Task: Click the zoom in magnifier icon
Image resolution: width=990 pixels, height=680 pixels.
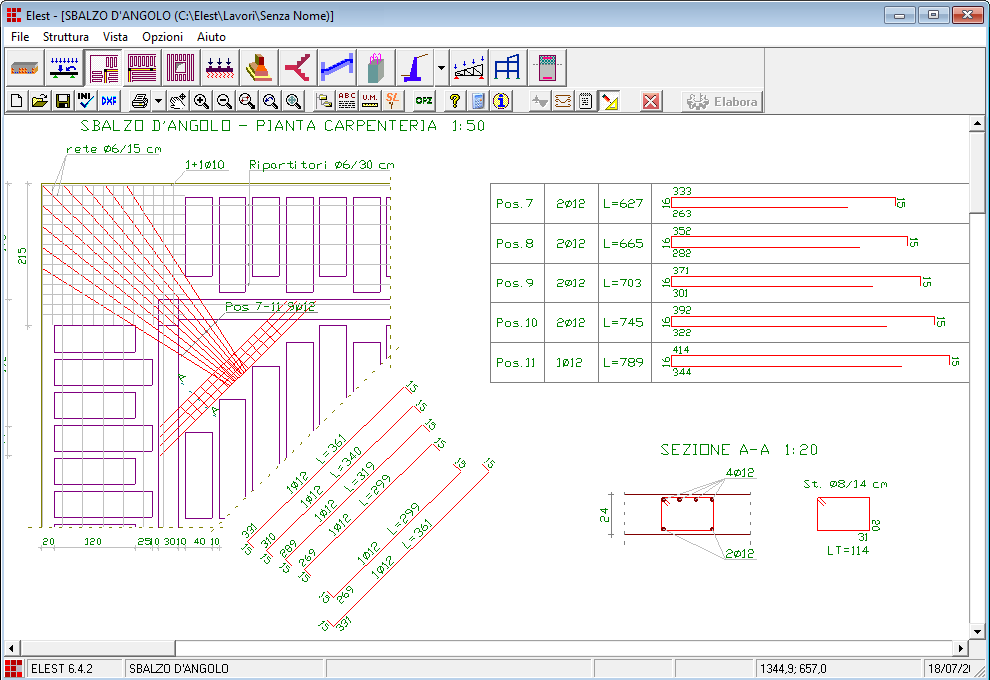Action: point(202,101)
